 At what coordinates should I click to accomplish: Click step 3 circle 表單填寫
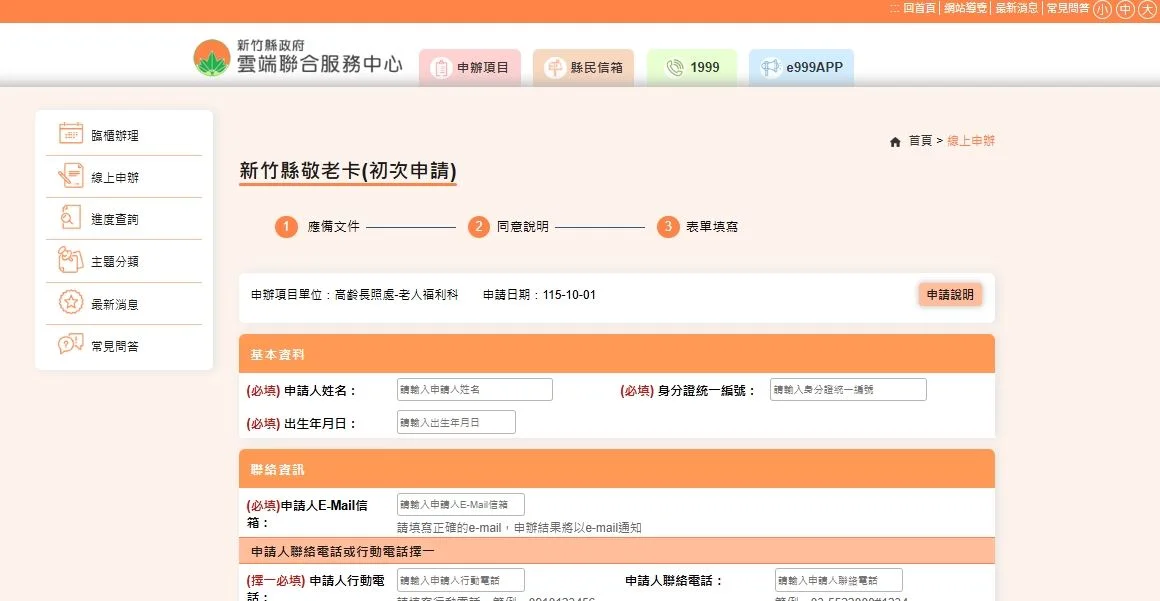(x=668, y=226)
